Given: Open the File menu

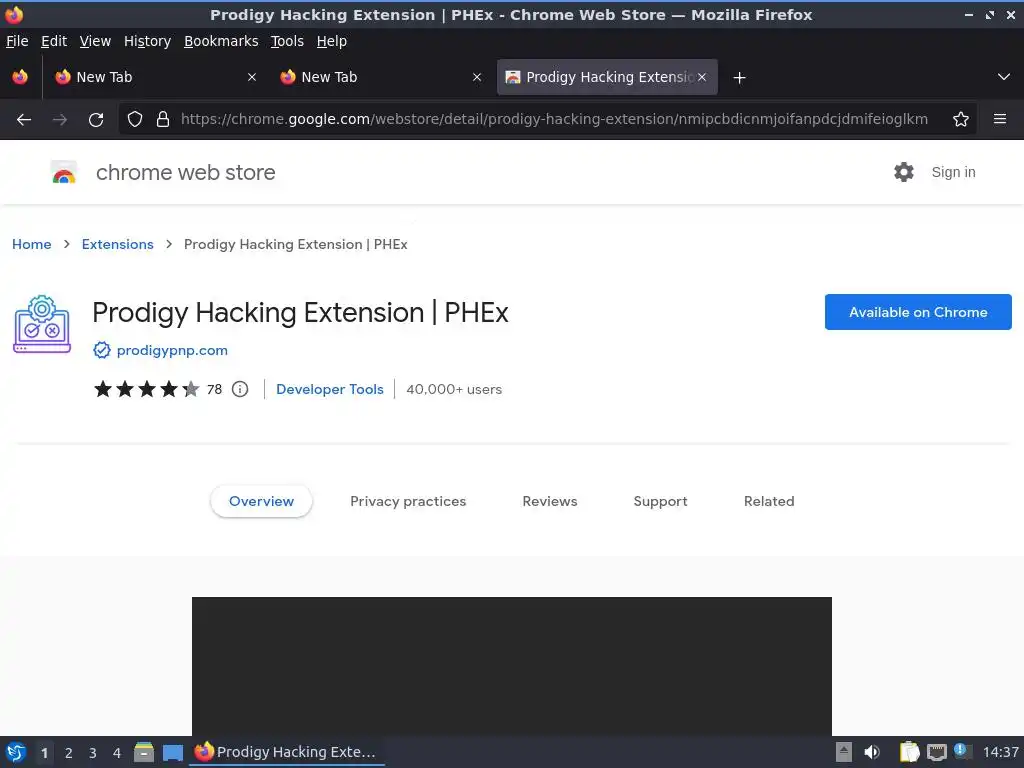Looking at the screenshot, I should click(17, 41).
